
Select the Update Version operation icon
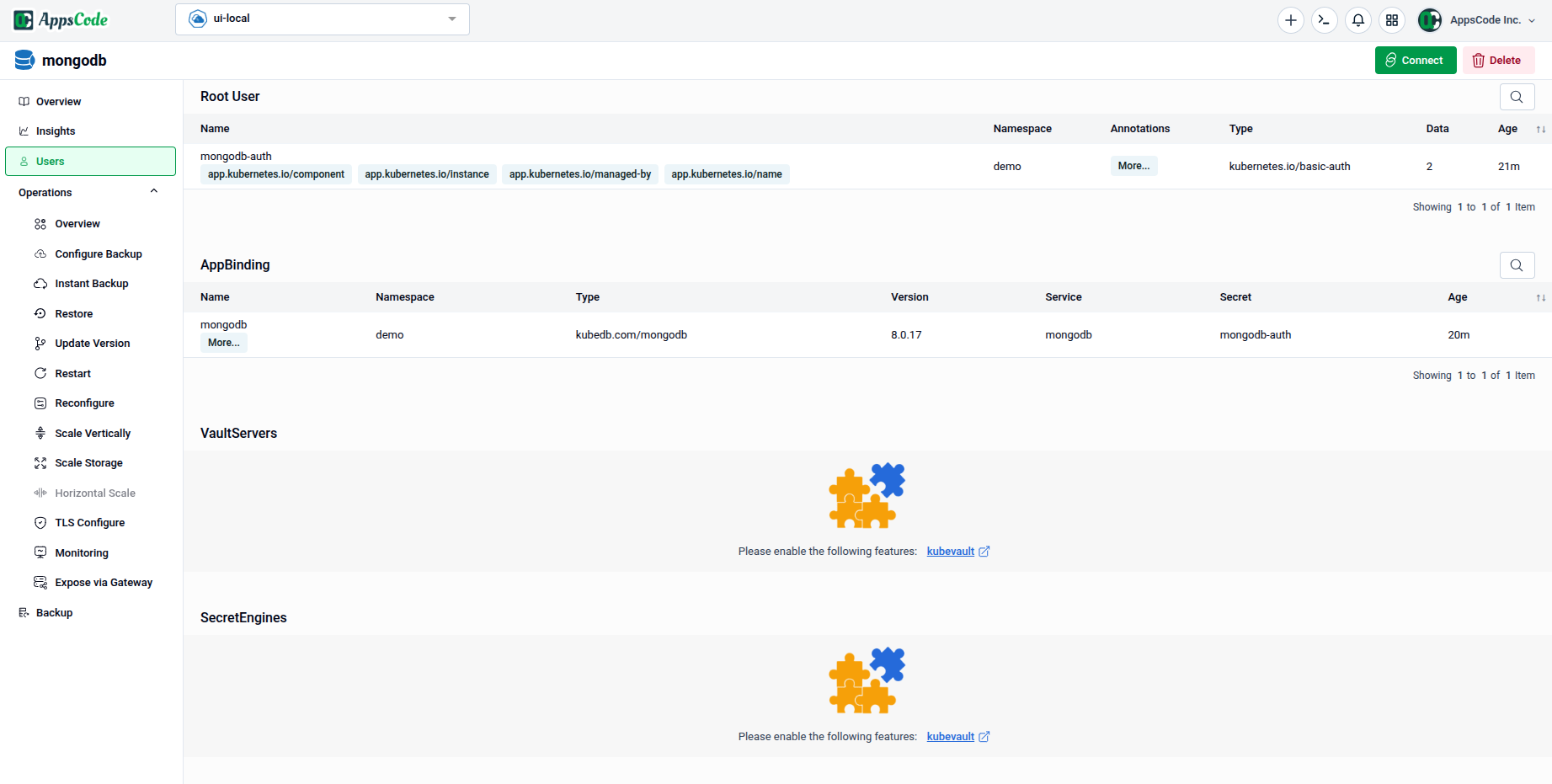click(x=40, y=343)
